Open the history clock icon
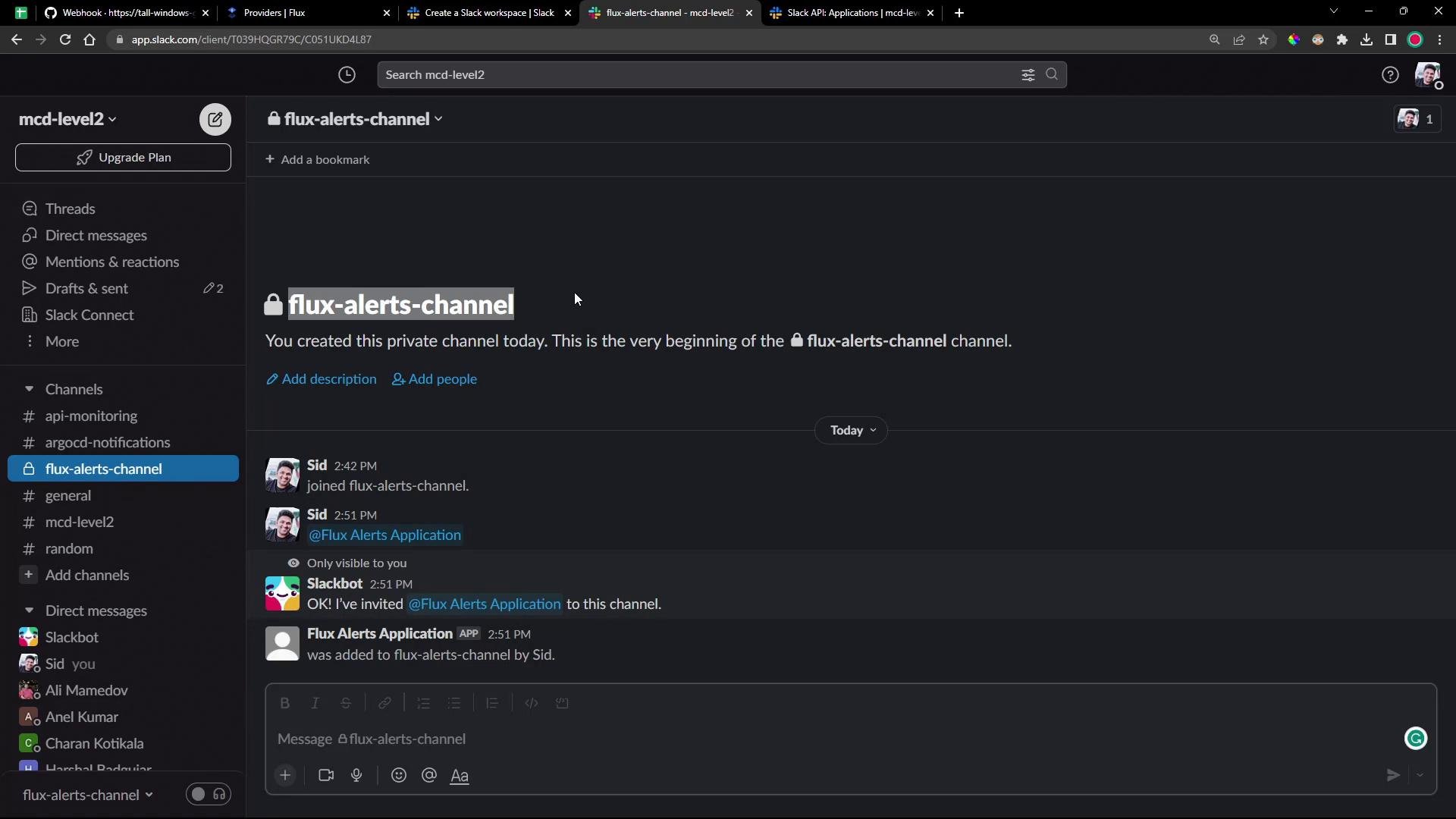The width and height of the screenshot is (1456, 819). pos(347,74)
